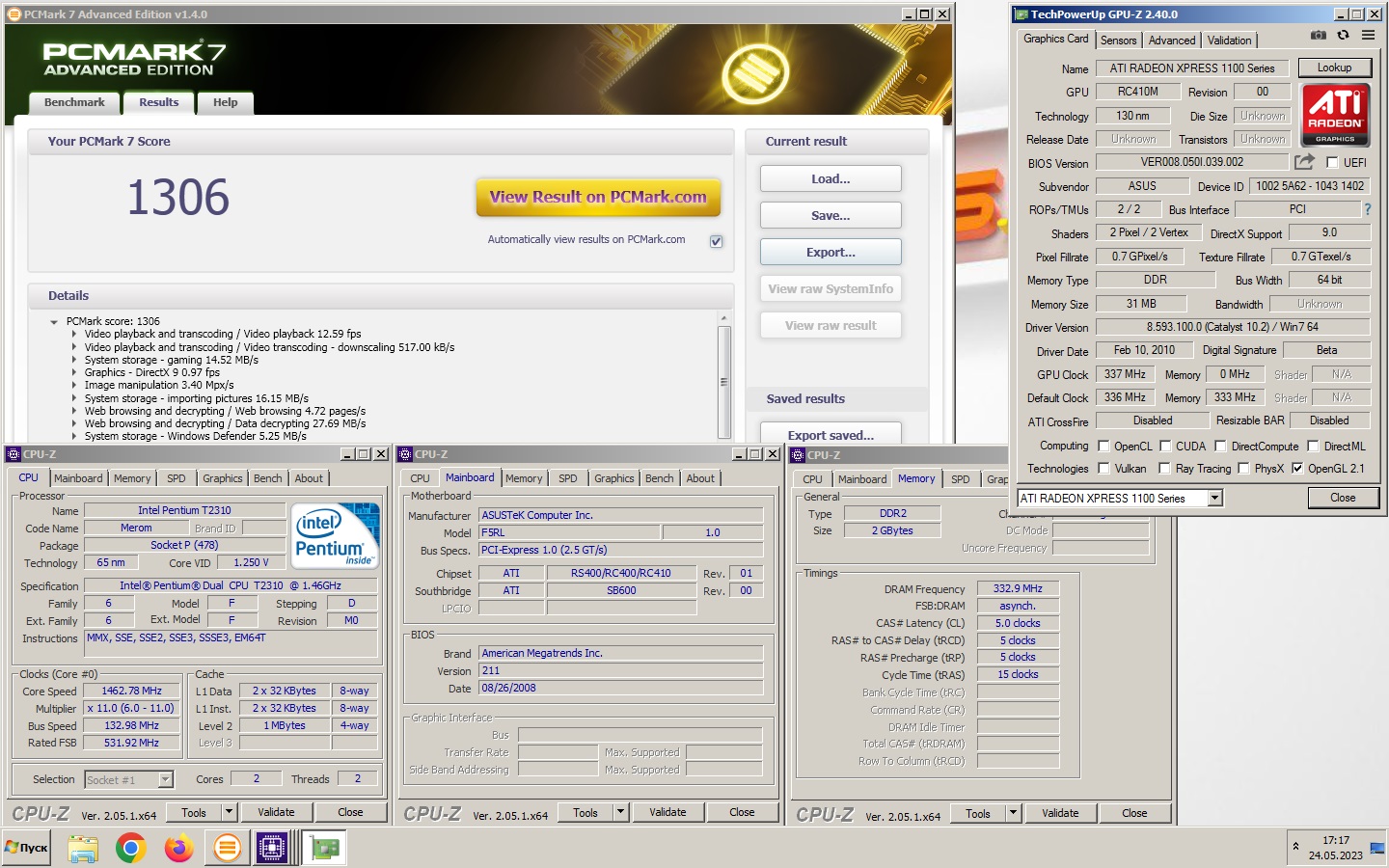Click the power status tray icon
1389x868 pixels.
coord(1376,848)
